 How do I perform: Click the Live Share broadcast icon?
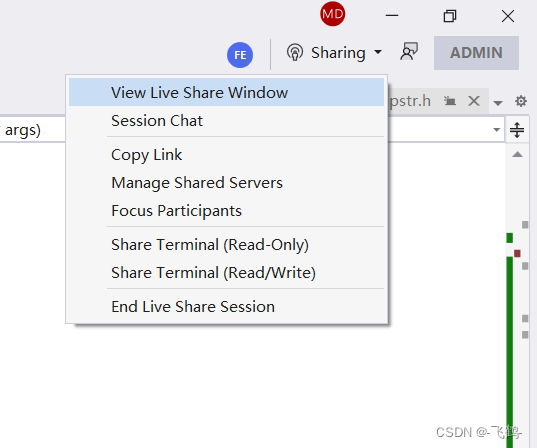[x=295, y=52]
